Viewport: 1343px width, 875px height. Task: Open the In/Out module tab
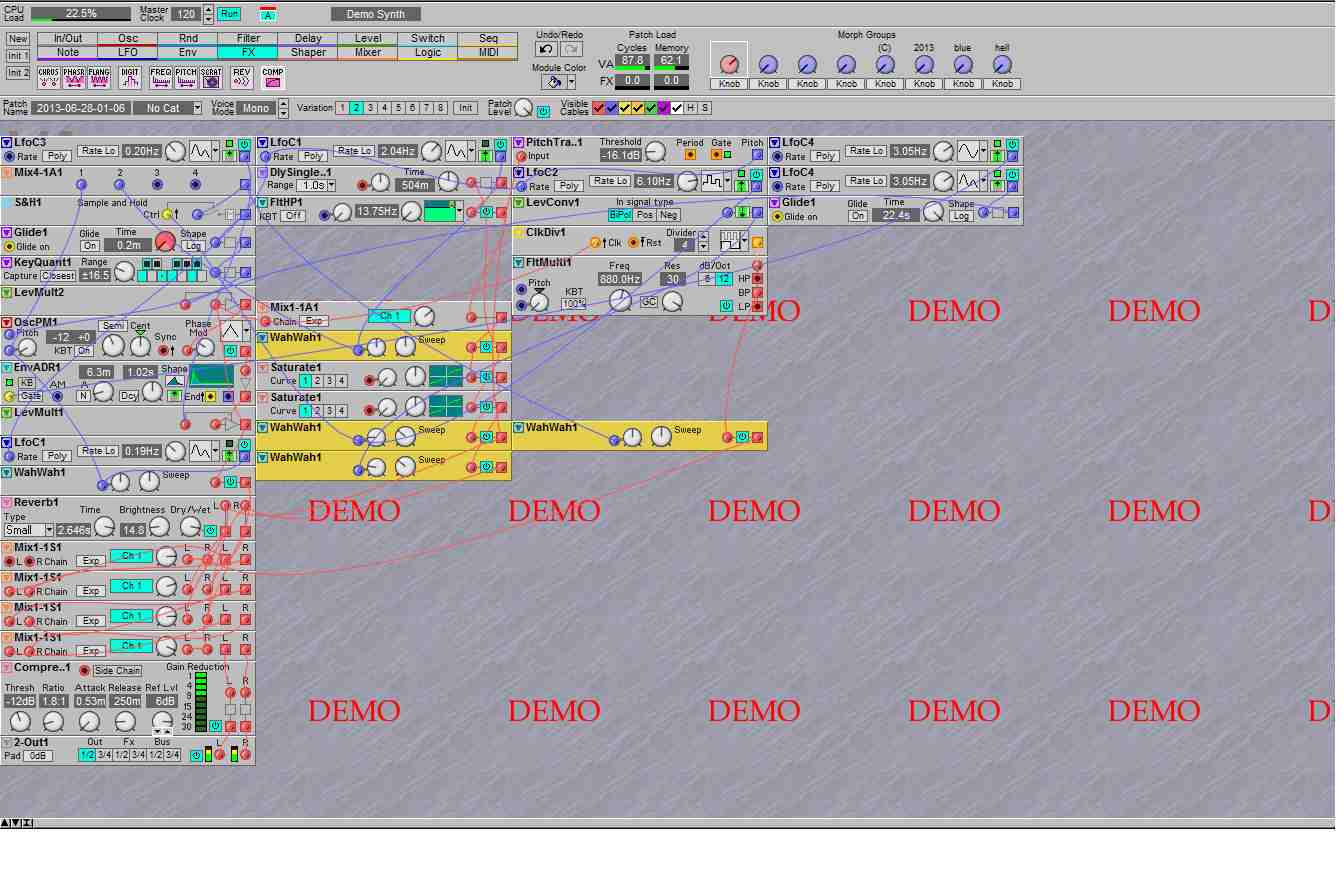pyautogui.click(x=68, y=39)
